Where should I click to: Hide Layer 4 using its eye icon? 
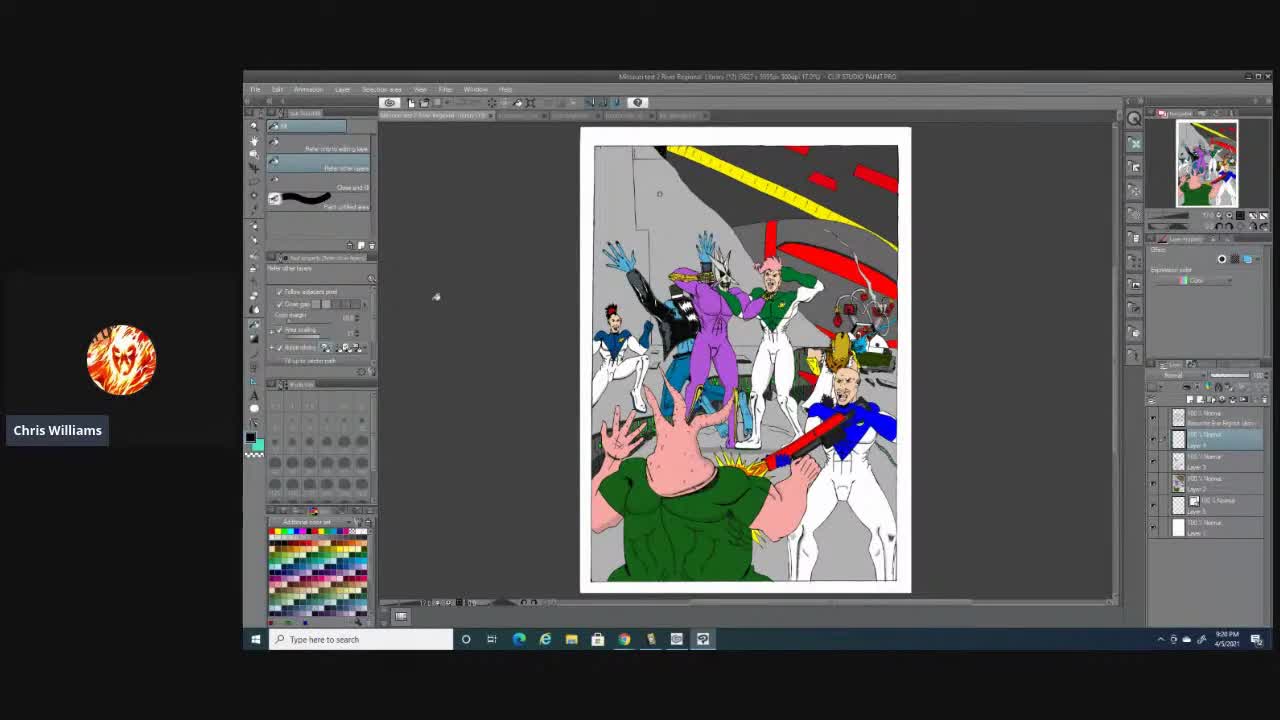[x=1153, y=439]
